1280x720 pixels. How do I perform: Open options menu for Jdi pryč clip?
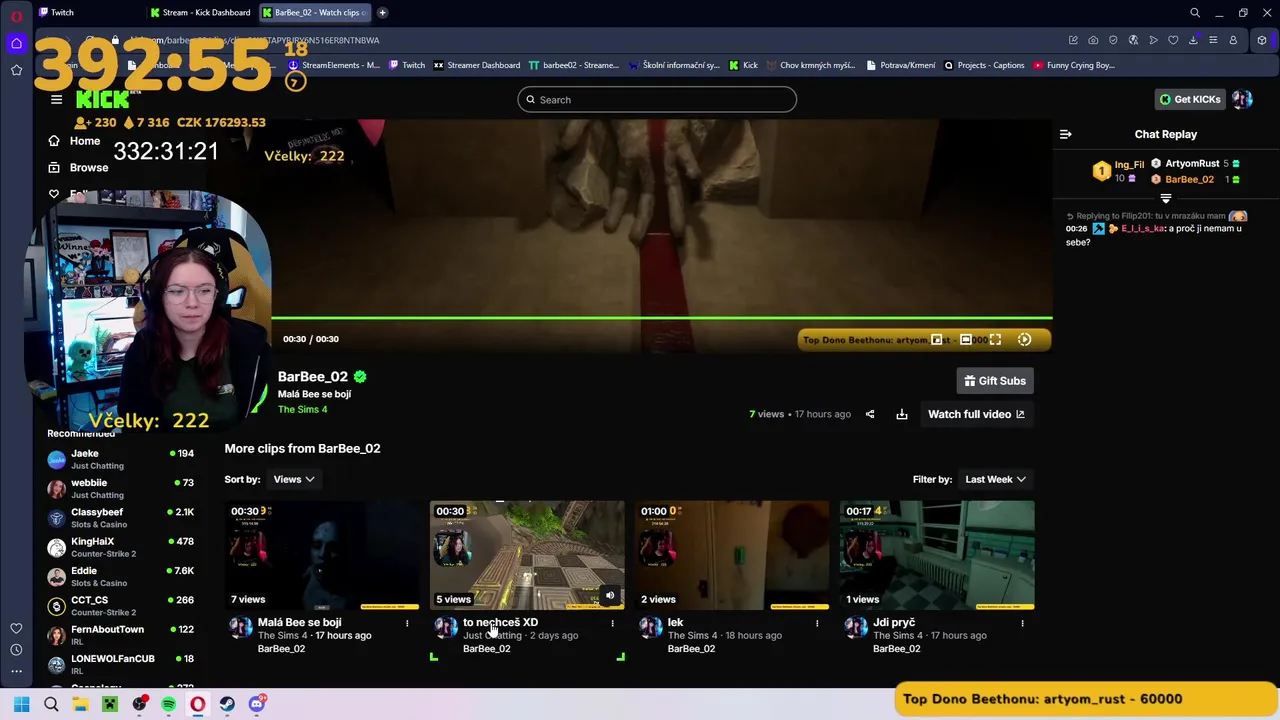pos(1022,623)
